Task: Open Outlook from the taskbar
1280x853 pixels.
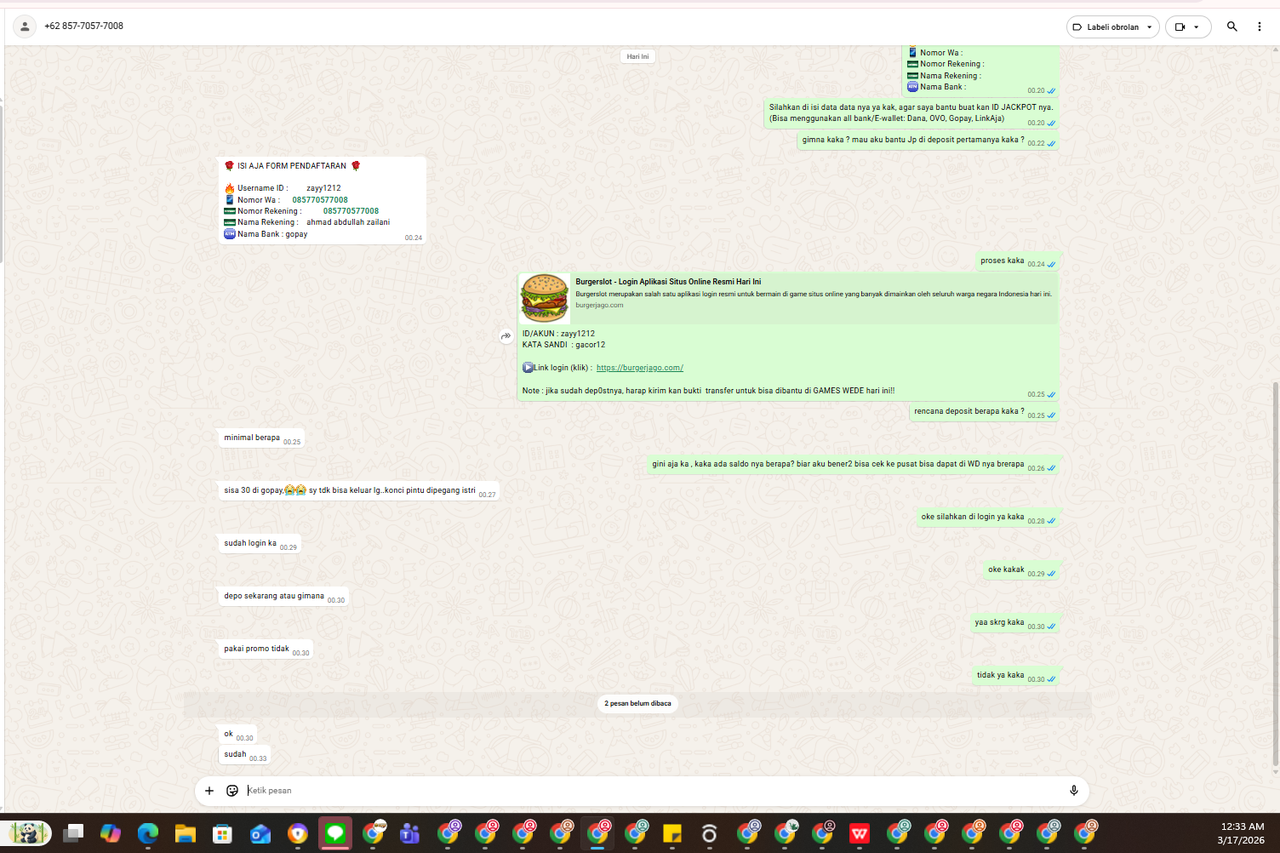Action: [261, 833]
